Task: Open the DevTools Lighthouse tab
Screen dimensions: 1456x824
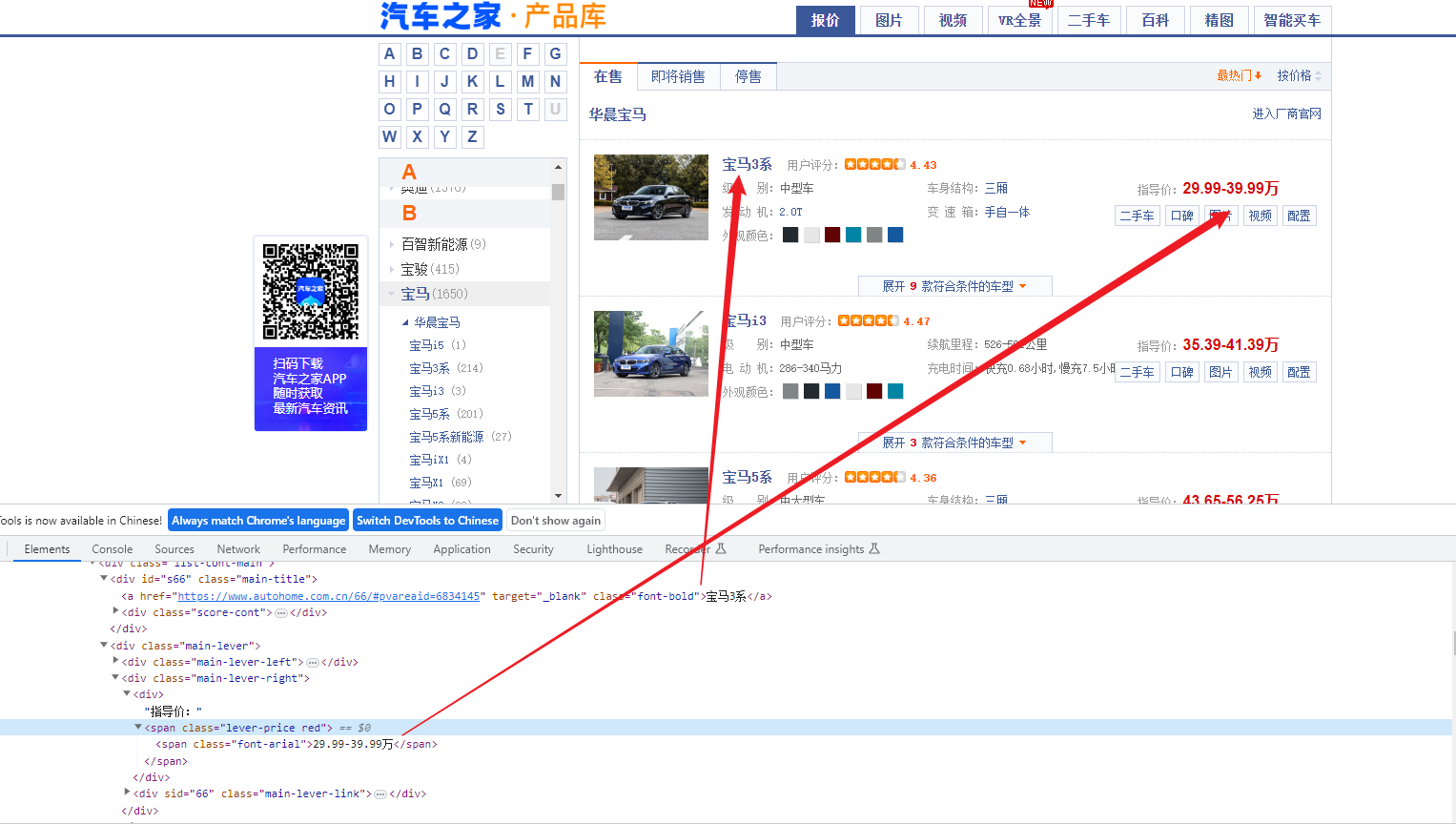Action: point(615,549)
